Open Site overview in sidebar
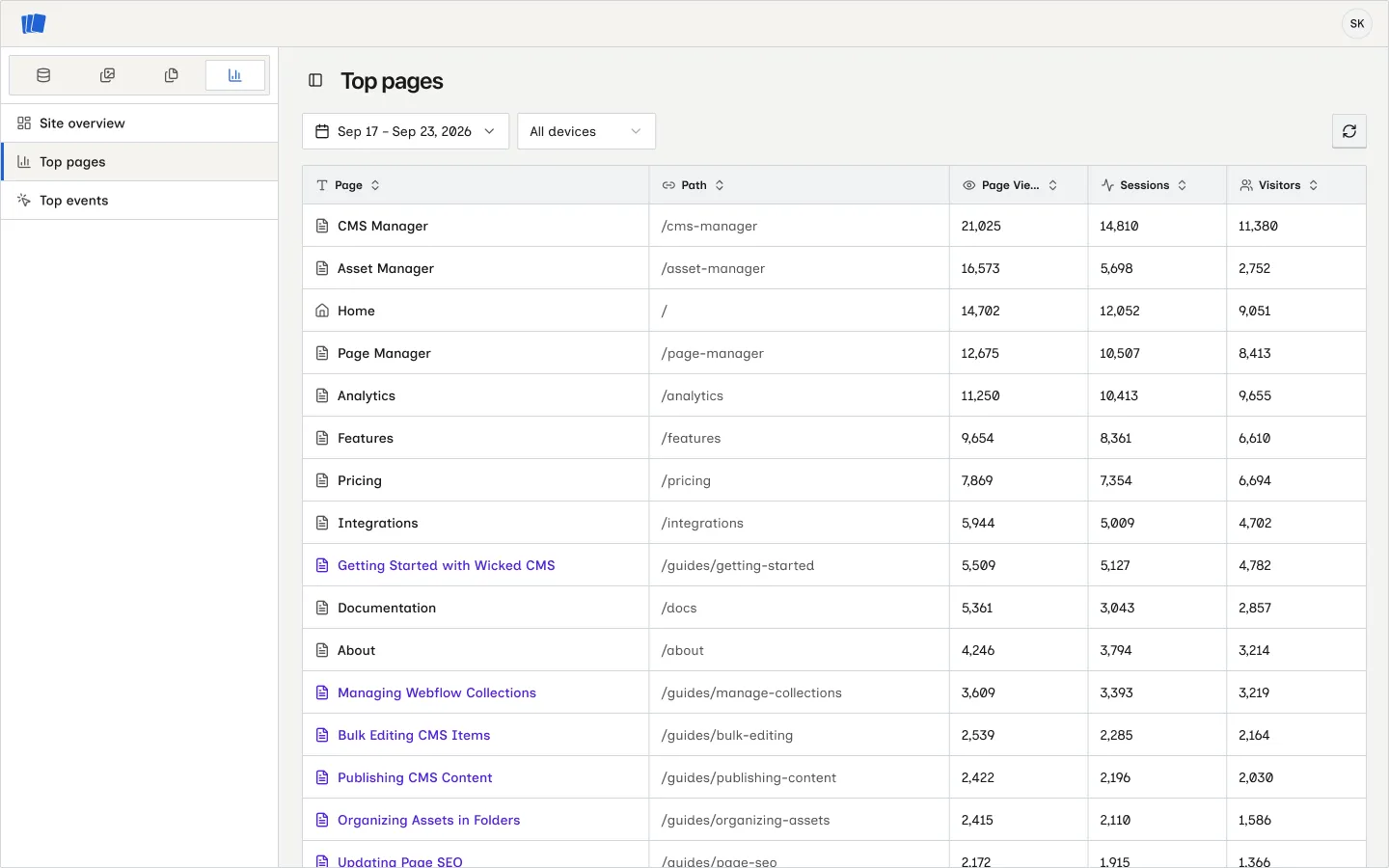1389x868 pixels. (x=140, y=123)
